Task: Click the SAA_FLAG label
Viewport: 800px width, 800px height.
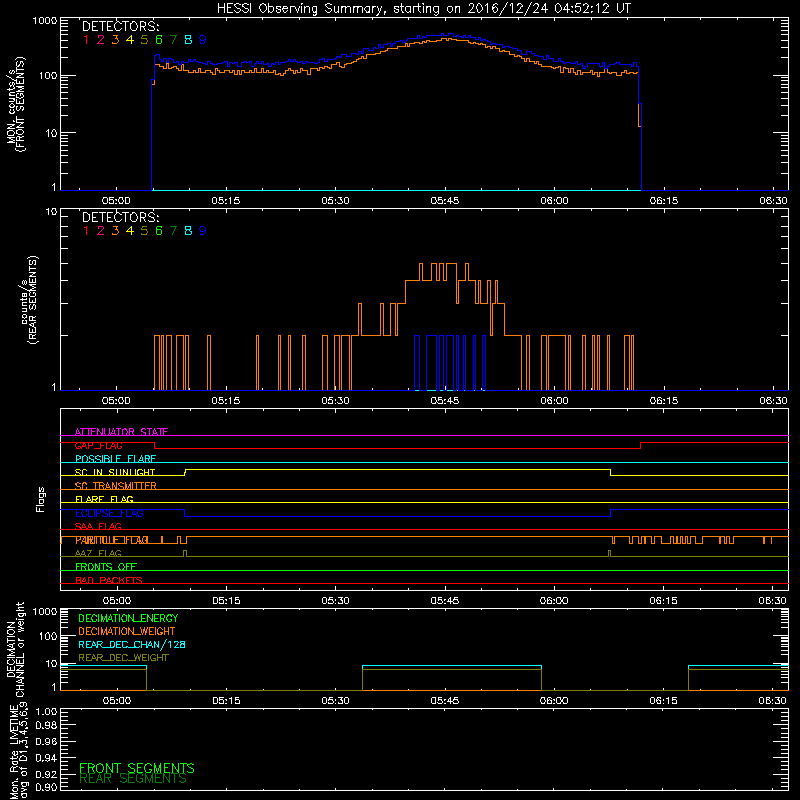Action: point(98,527)
